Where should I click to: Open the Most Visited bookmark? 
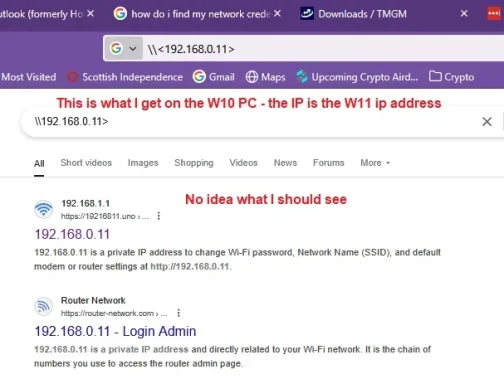29,77
